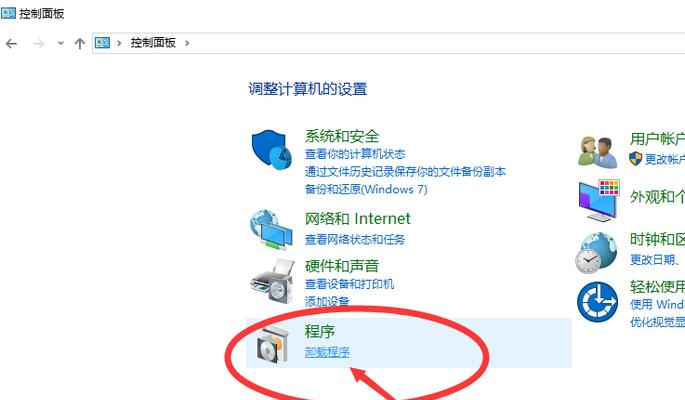Open the Clock and Region globe icon
685x400 pixels.
[596, 253]
